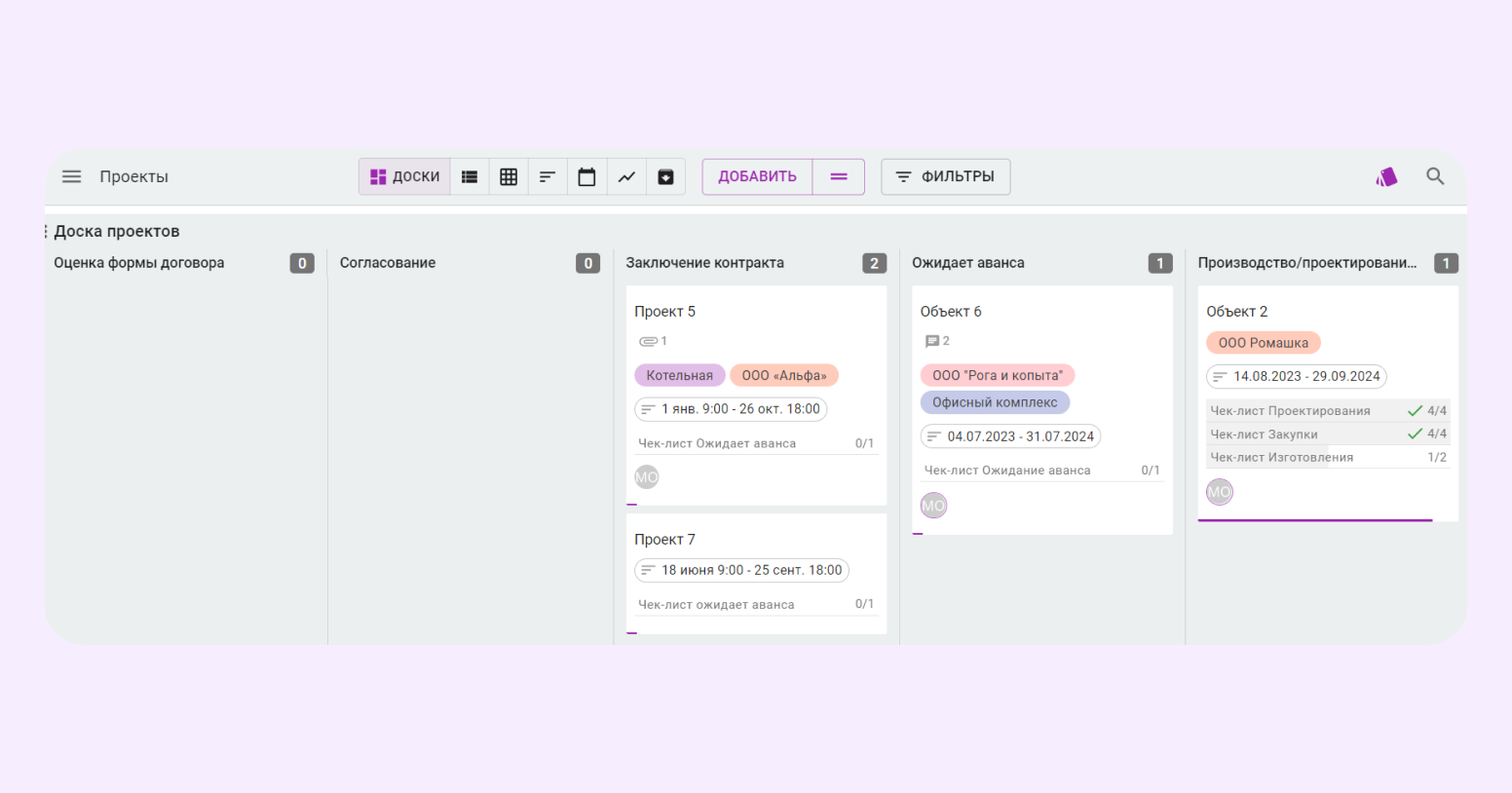This screenshot has height=793, width=1512.
Task: Open the archive view icon
Action: pyautogui.click(x=665, y=176)
